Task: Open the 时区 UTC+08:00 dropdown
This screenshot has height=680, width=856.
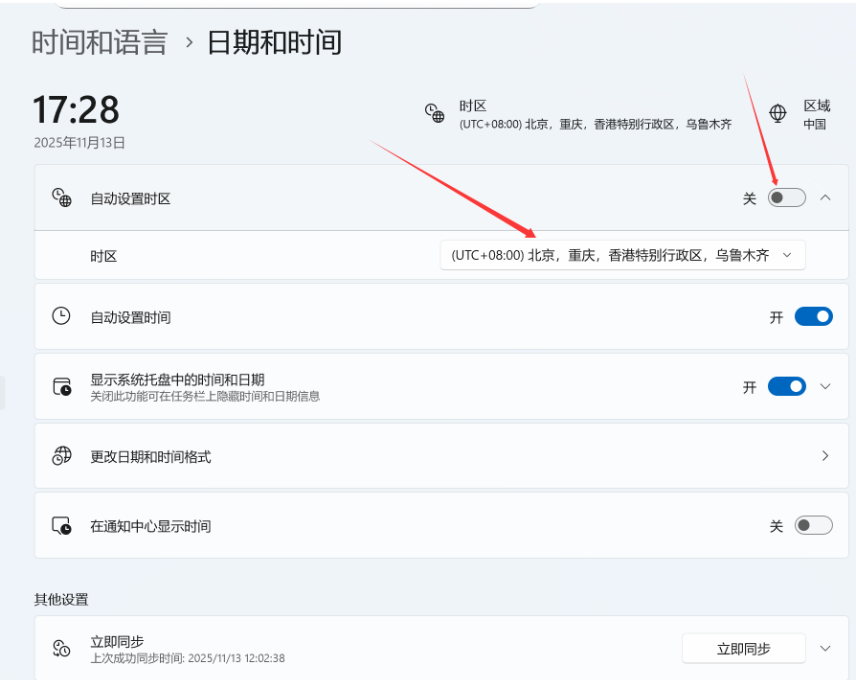Action: [x=622, y=255]
